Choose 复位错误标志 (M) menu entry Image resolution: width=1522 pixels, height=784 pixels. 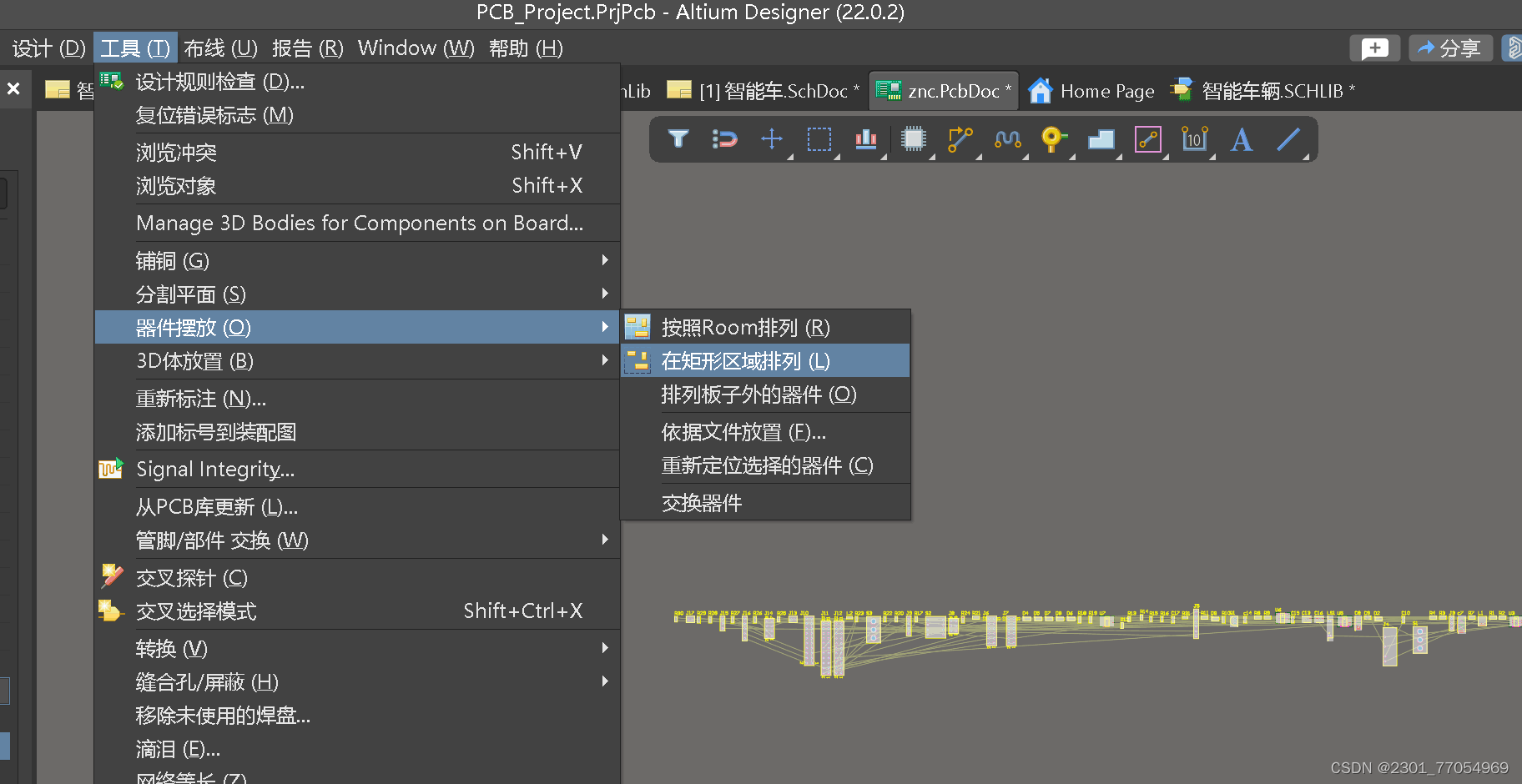357,115
